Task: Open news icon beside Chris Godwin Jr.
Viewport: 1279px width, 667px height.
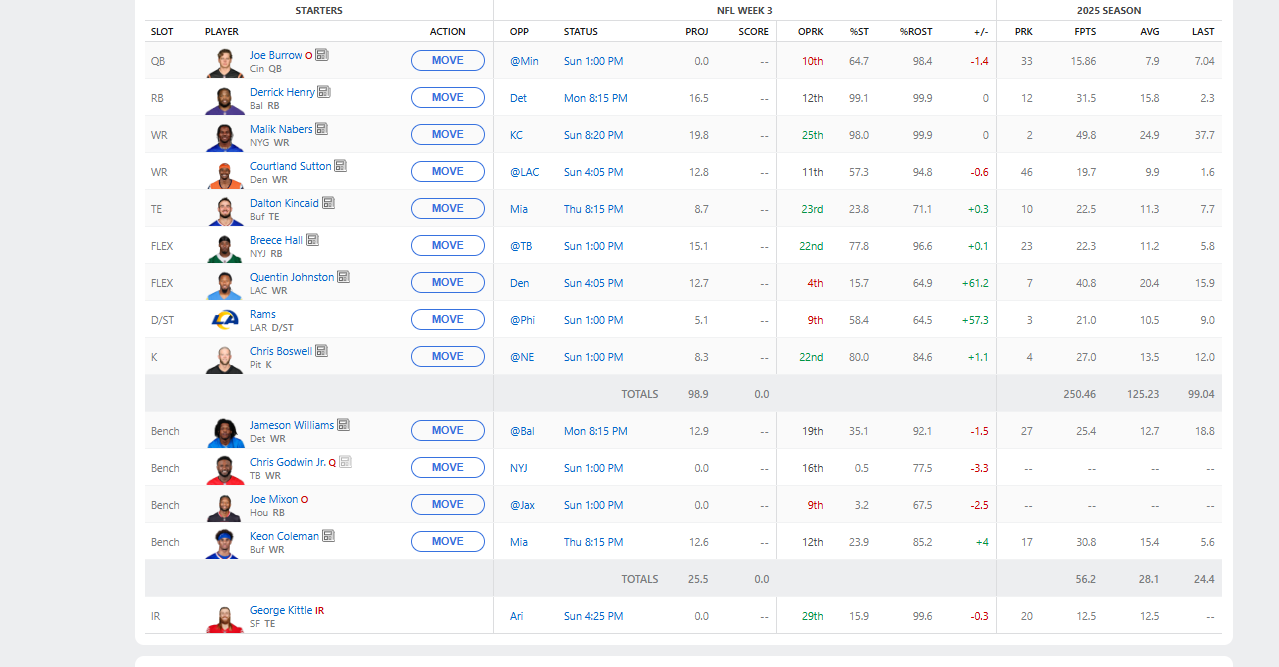Action: (346, 462)
